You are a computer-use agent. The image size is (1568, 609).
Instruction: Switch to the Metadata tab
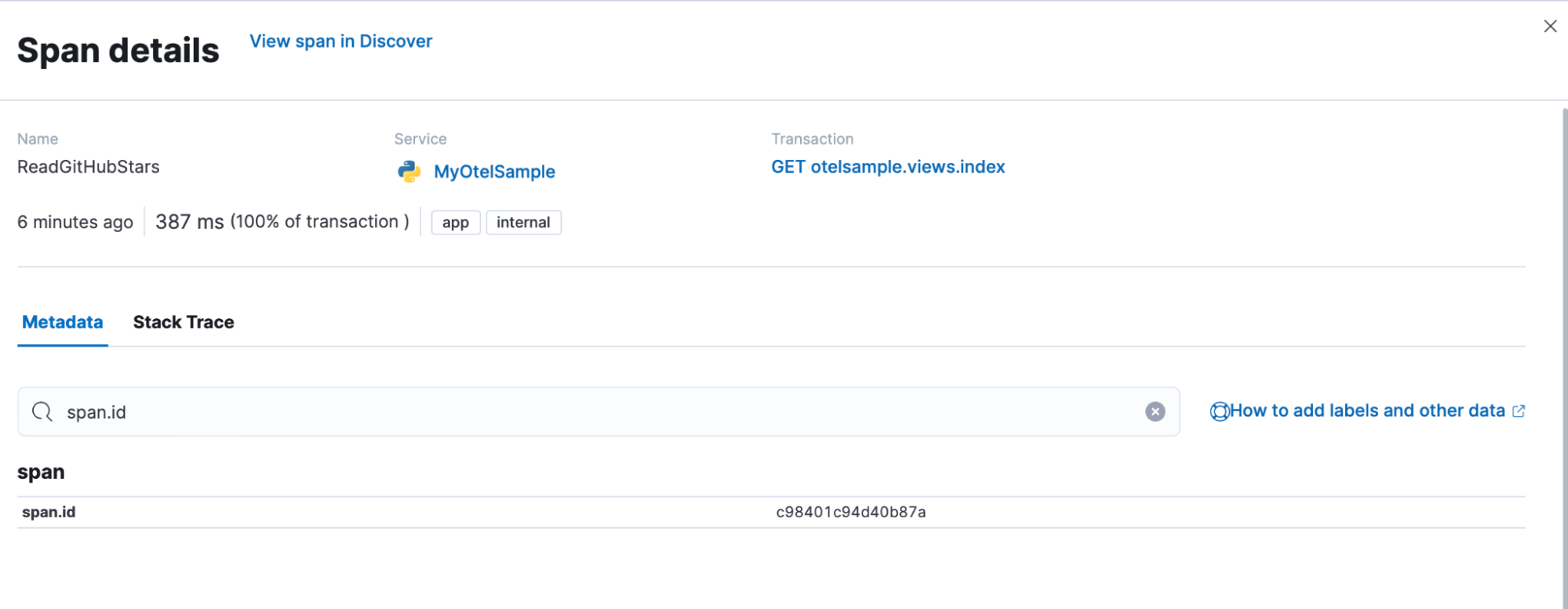pyautogui.click(x=63, y=322)
